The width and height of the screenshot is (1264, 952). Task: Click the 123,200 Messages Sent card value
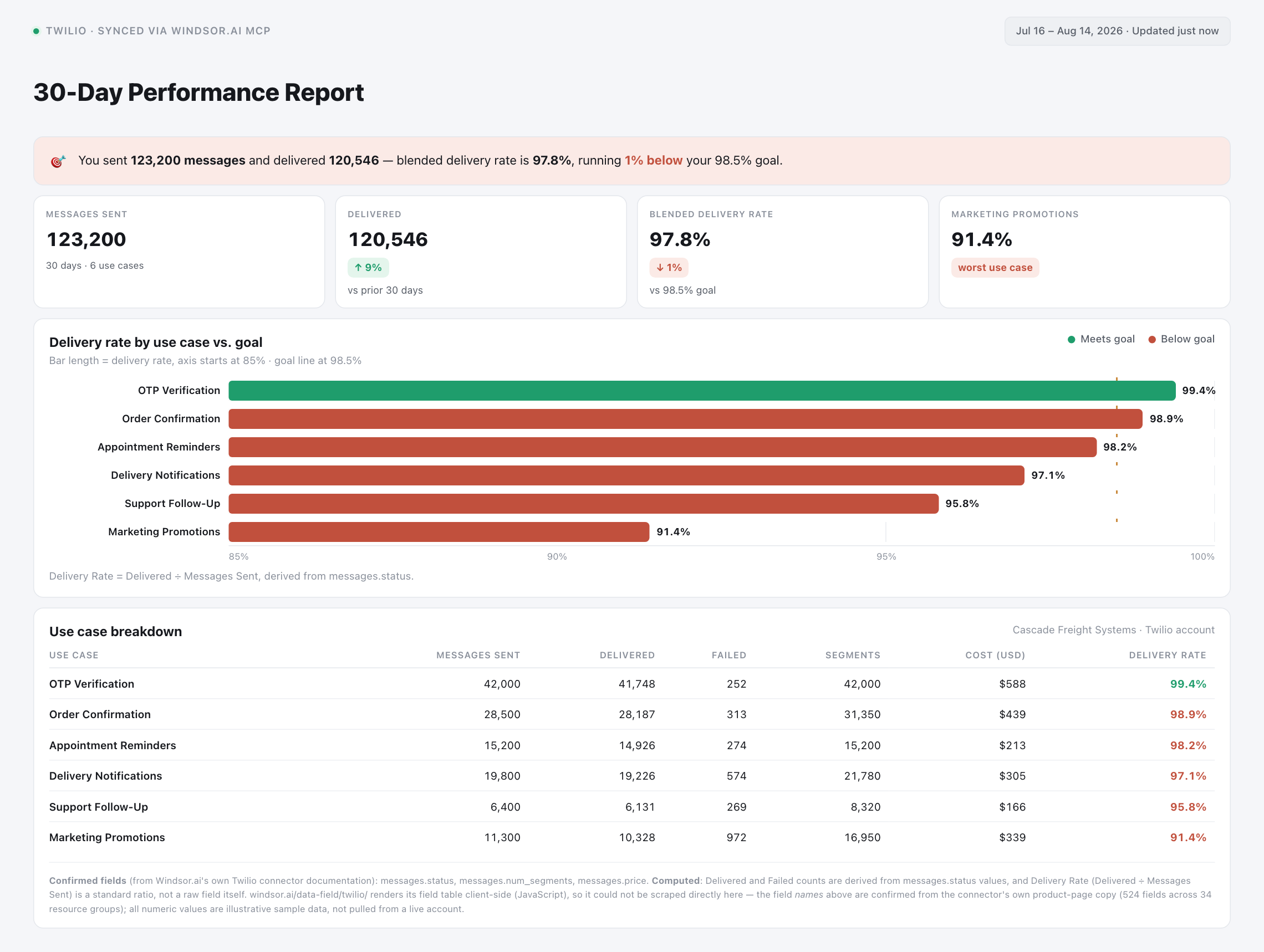click(86, 240)
